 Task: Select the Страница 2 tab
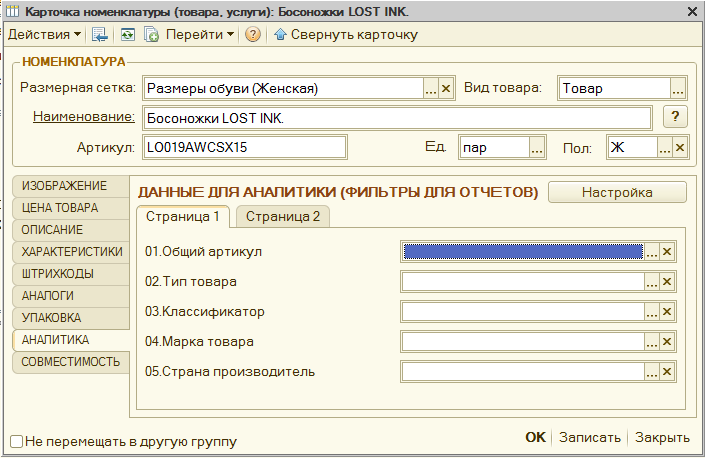(x=283, y=217)
